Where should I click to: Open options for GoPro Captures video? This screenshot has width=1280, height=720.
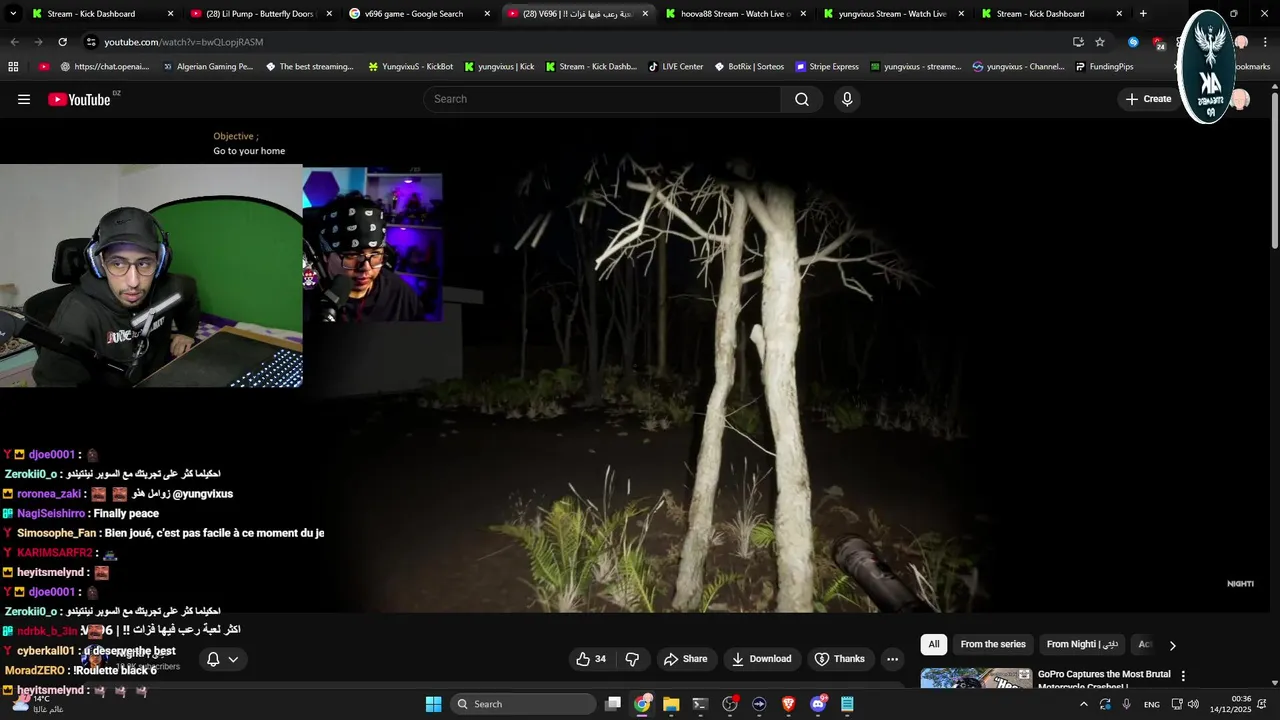[1183, 676]
